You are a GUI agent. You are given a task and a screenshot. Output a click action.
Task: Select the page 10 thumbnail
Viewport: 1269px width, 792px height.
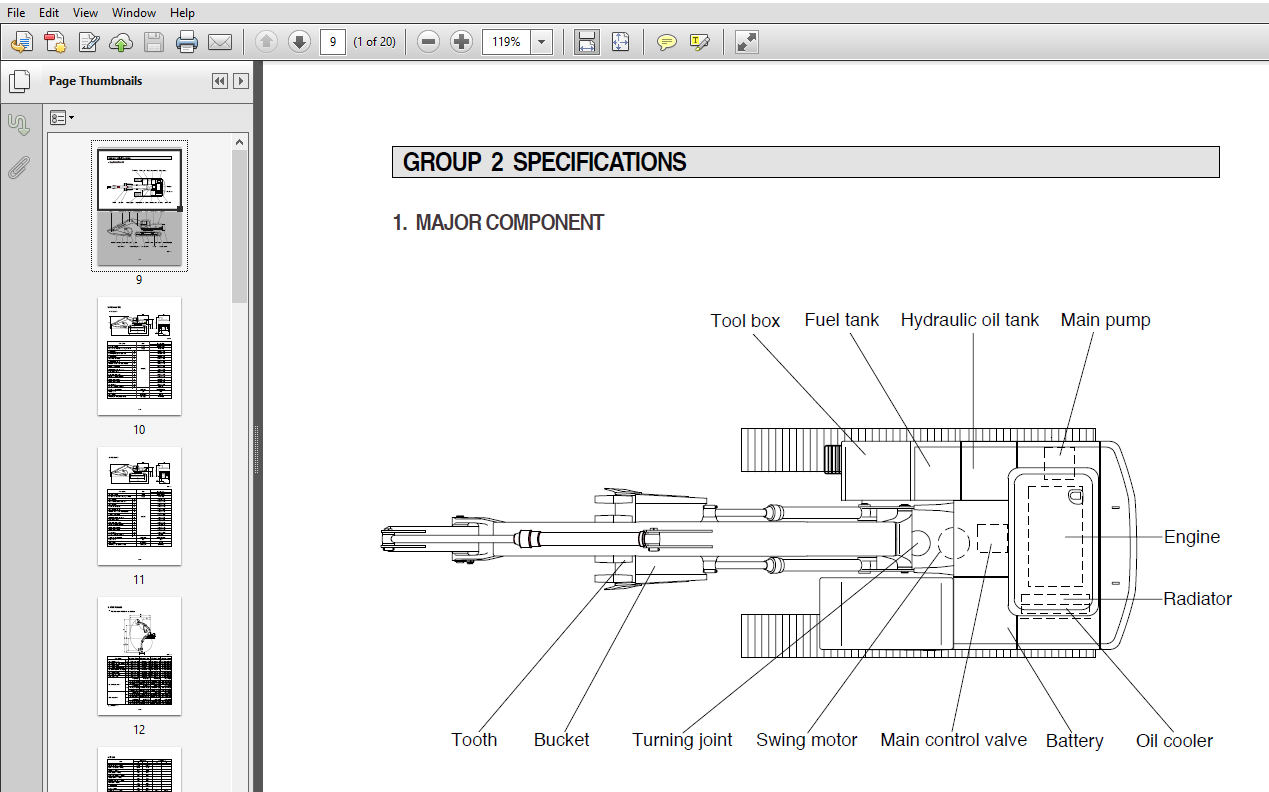139,356
